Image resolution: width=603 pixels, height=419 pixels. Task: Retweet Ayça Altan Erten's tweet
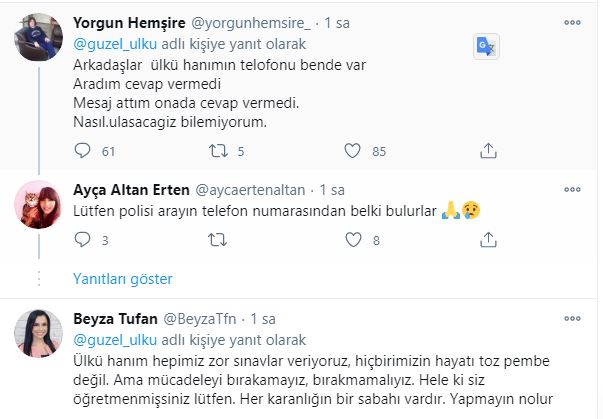point(216,241)
